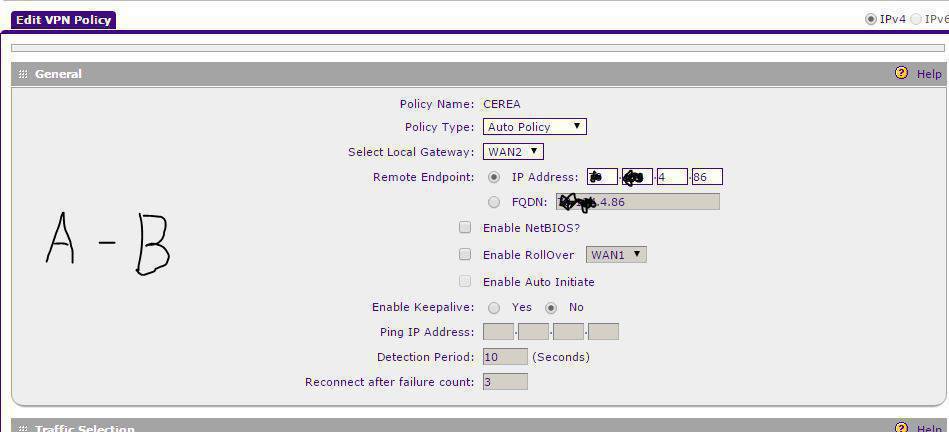Open the Policy Type dropdown
This screenshot has width=949, height=432.
click(x=534, y=126)
